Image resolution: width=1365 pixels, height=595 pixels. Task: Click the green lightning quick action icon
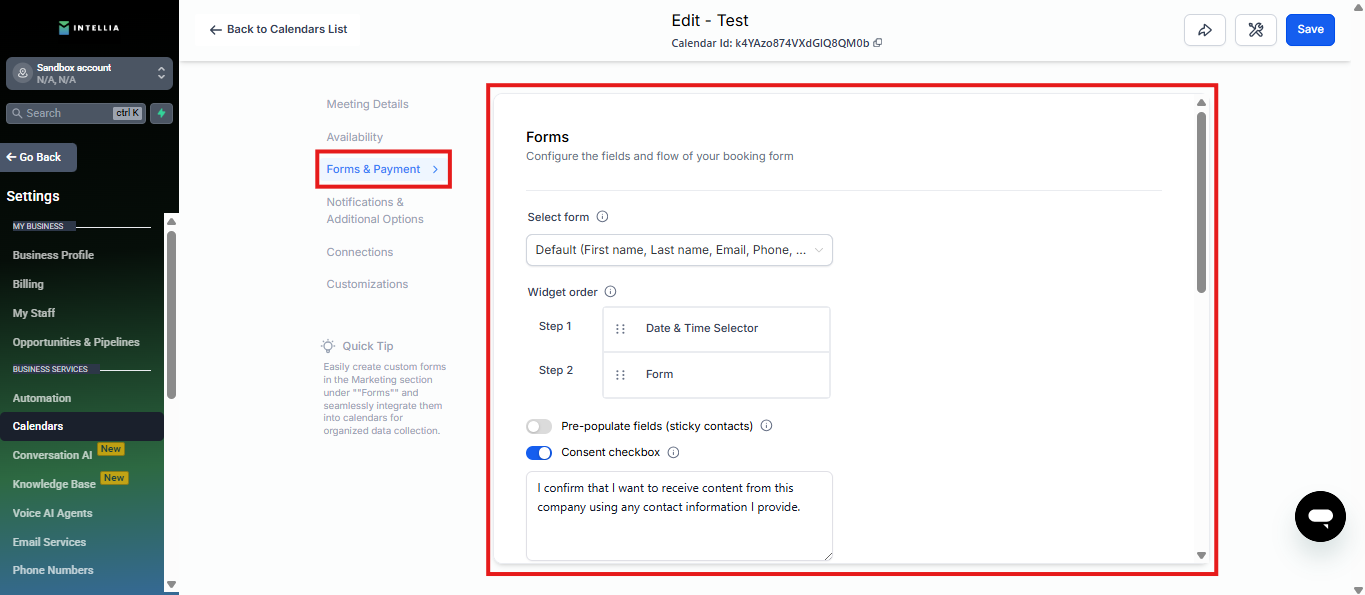[x=161, y=113]
